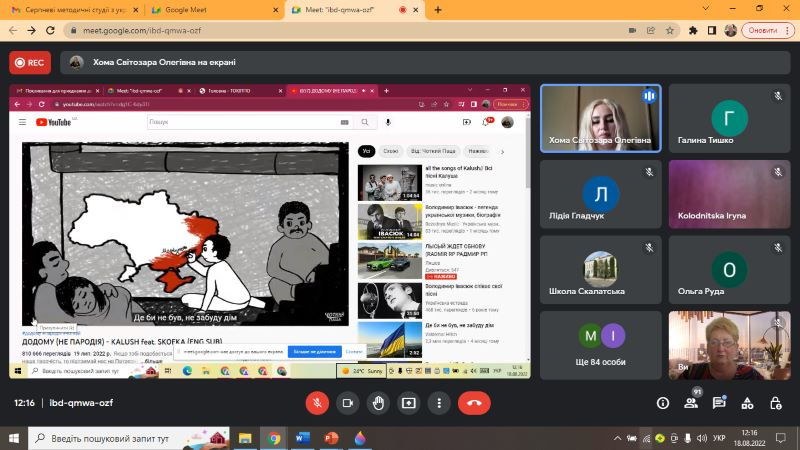The height and width of the screenshot is (450, 800).
Task: Select the 'Схоже' filter chip on YouTube
Action: click(390, 151)
